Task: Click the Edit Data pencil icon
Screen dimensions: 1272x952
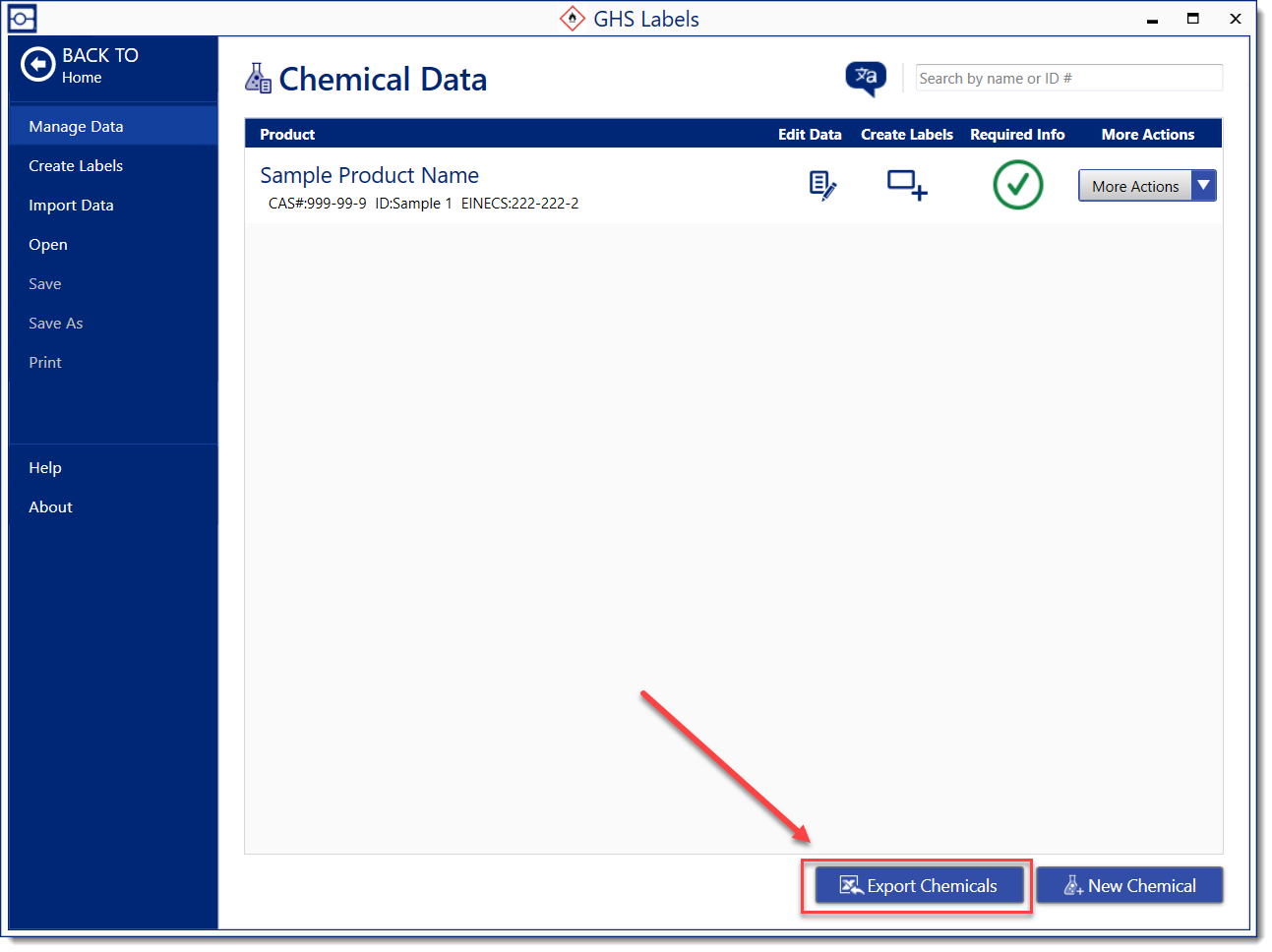Action: pos(822,185)
